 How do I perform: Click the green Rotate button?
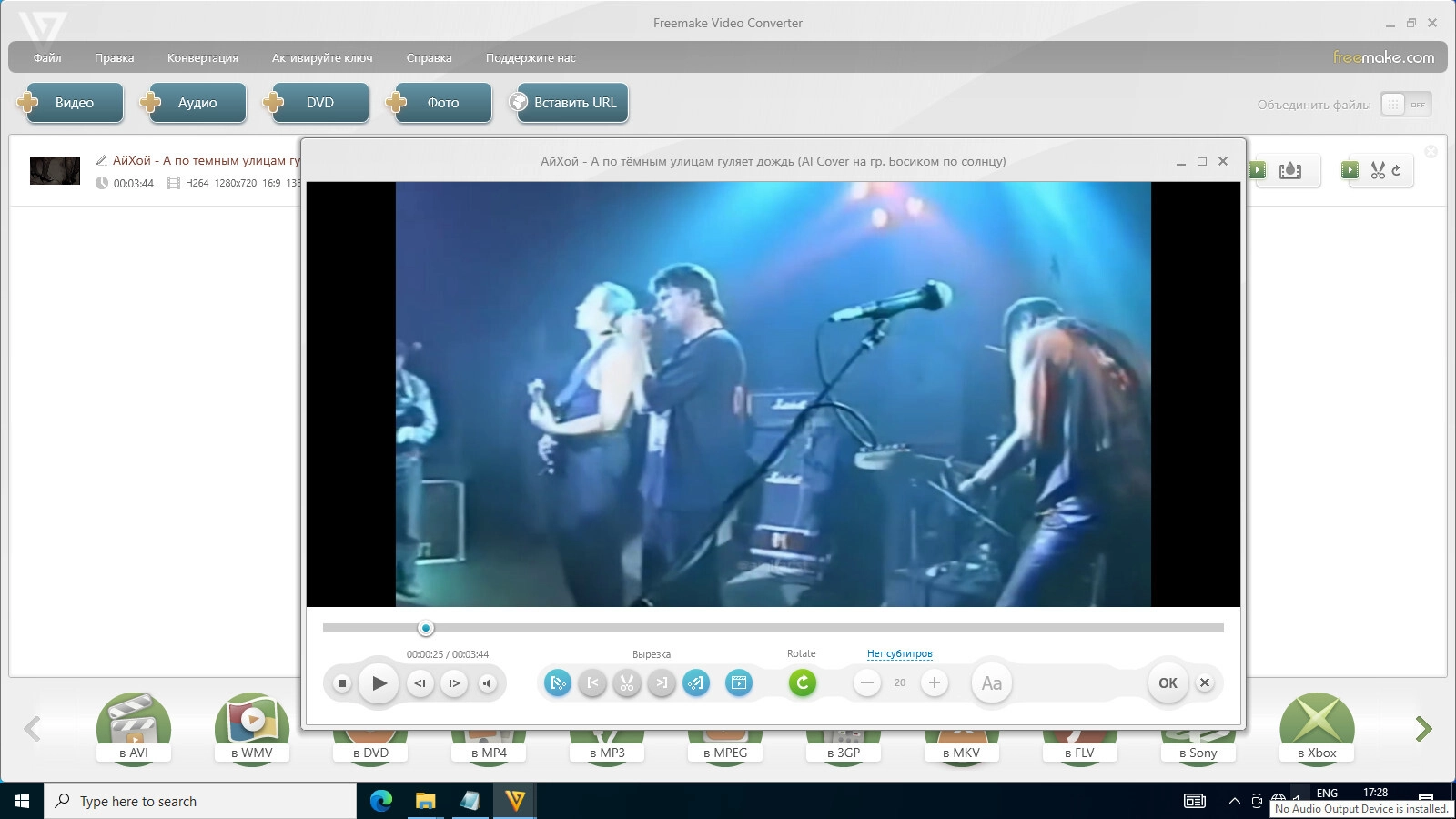(802, 682)
